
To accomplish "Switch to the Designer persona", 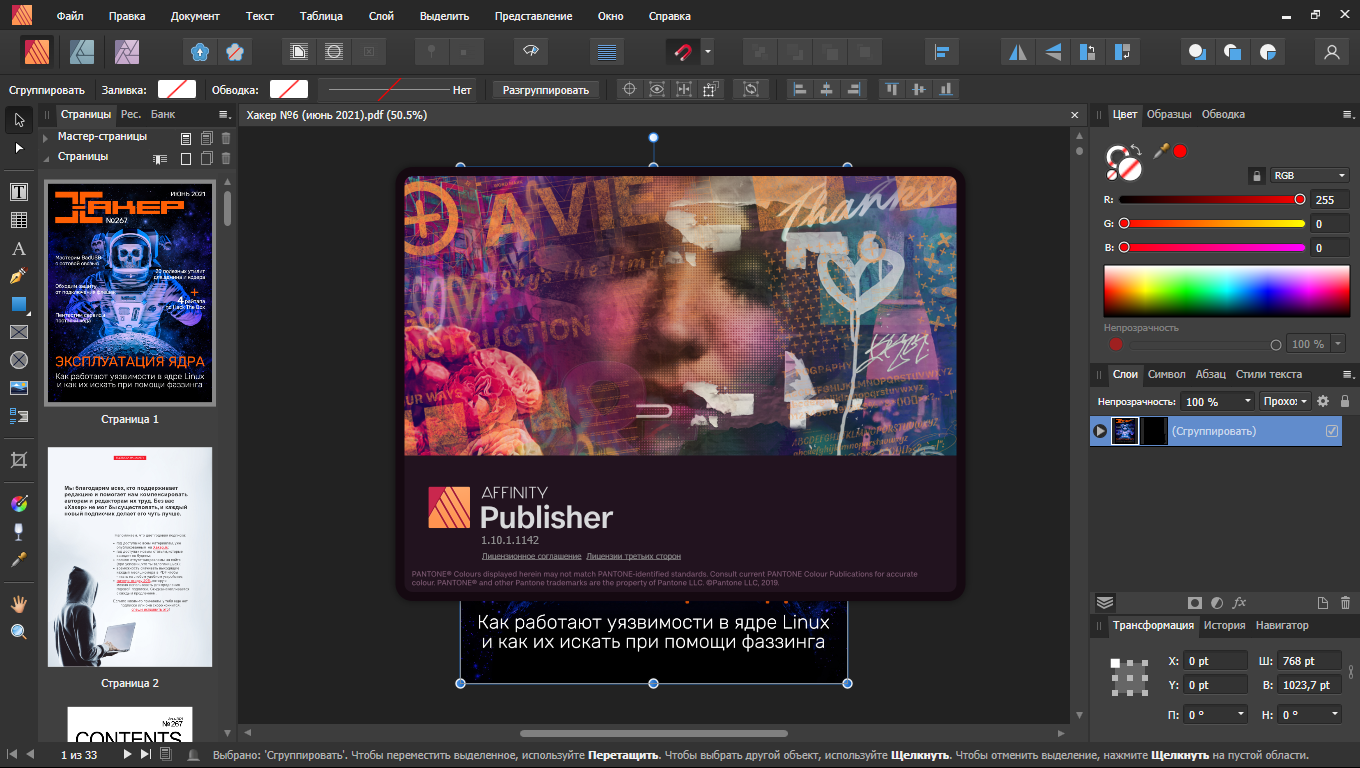I will point(82,50).
